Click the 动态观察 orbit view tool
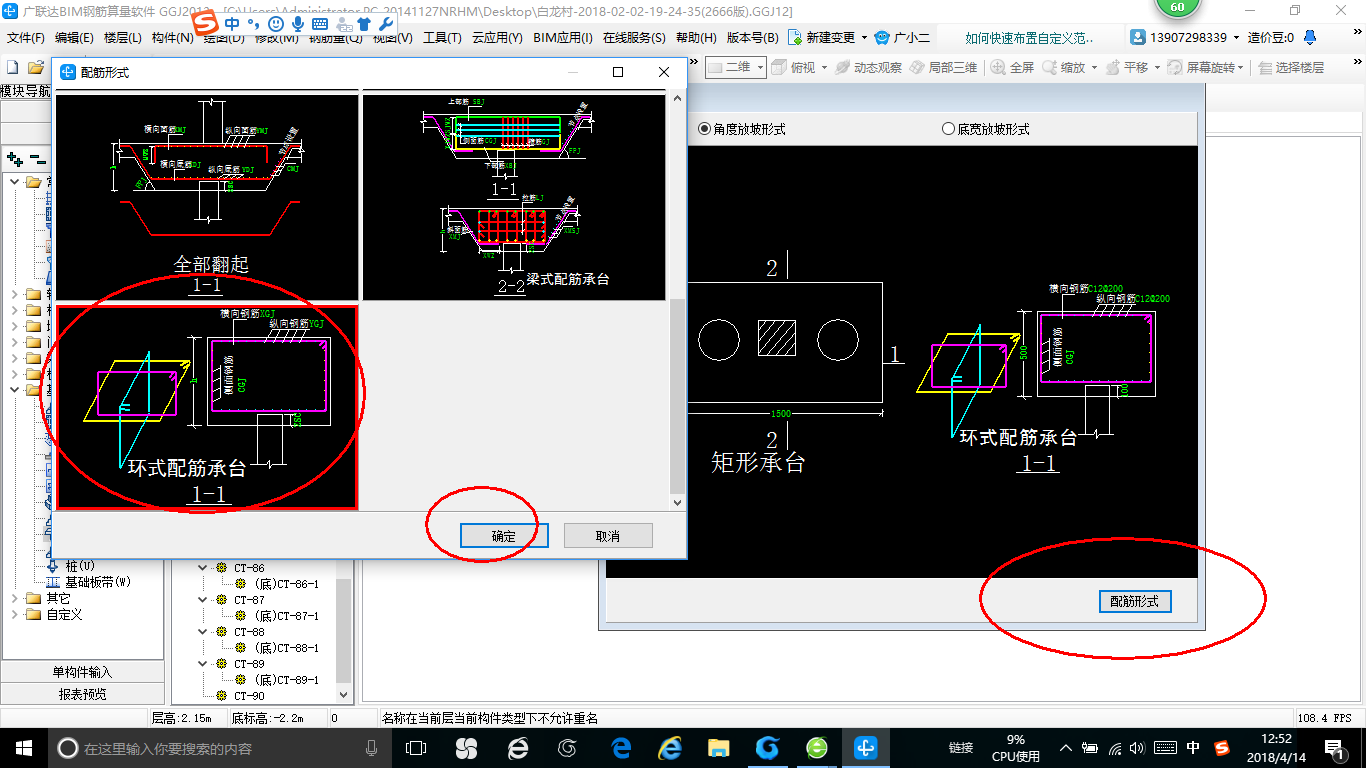Image resolution: width=1366 pixels, height=768 pixels. tap(867, 67)
